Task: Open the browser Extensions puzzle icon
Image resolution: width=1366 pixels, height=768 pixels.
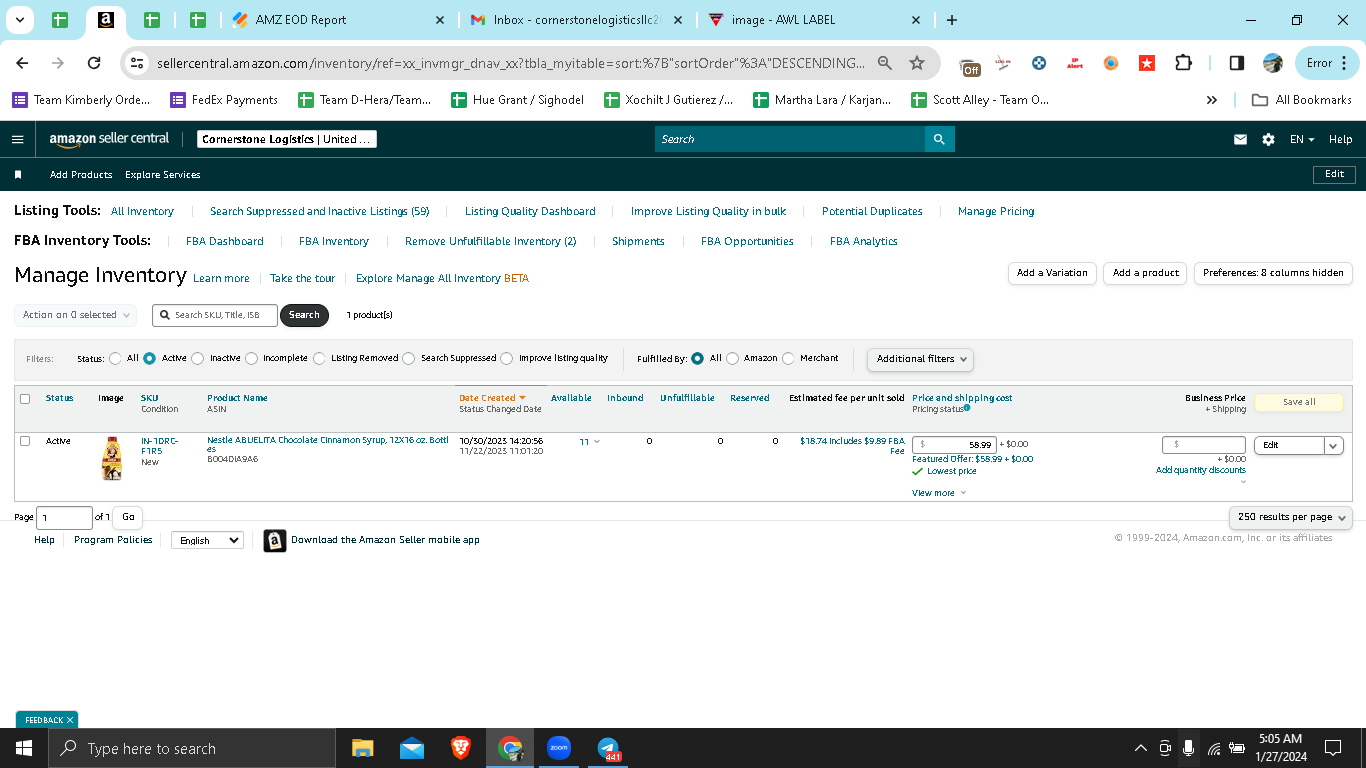Action: 1183,63
